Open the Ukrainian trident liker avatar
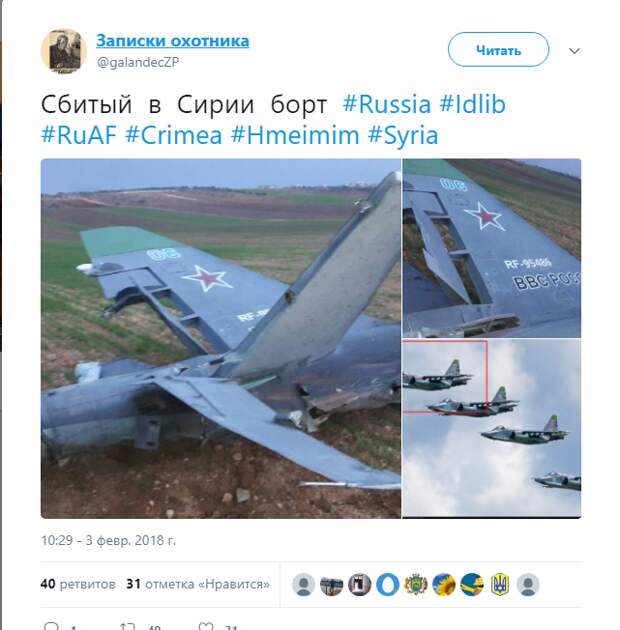The image size is (620, 630). pos(499,585)
